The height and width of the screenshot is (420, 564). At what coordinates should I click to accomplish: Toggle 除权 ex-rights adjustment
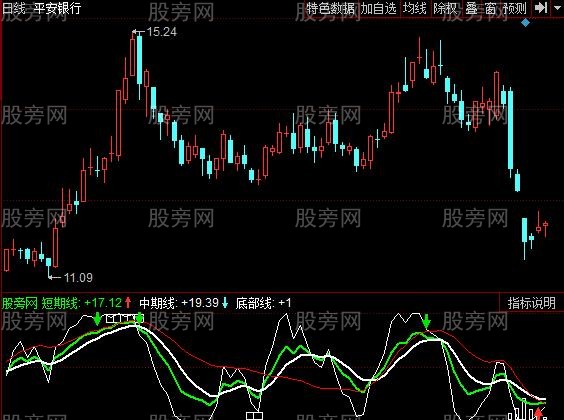tap(445, 8)
